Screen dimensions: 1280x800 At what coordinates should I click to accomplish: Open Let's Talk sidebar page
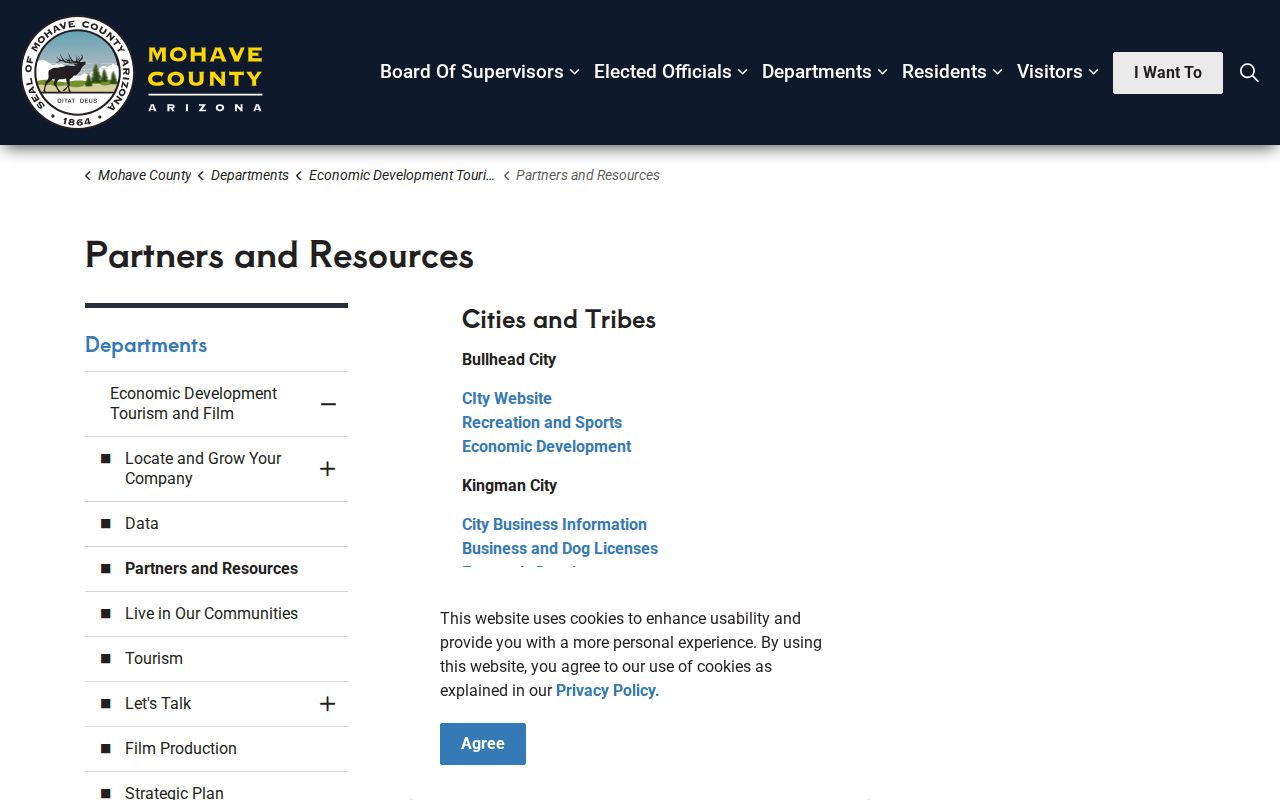(158, 703)
